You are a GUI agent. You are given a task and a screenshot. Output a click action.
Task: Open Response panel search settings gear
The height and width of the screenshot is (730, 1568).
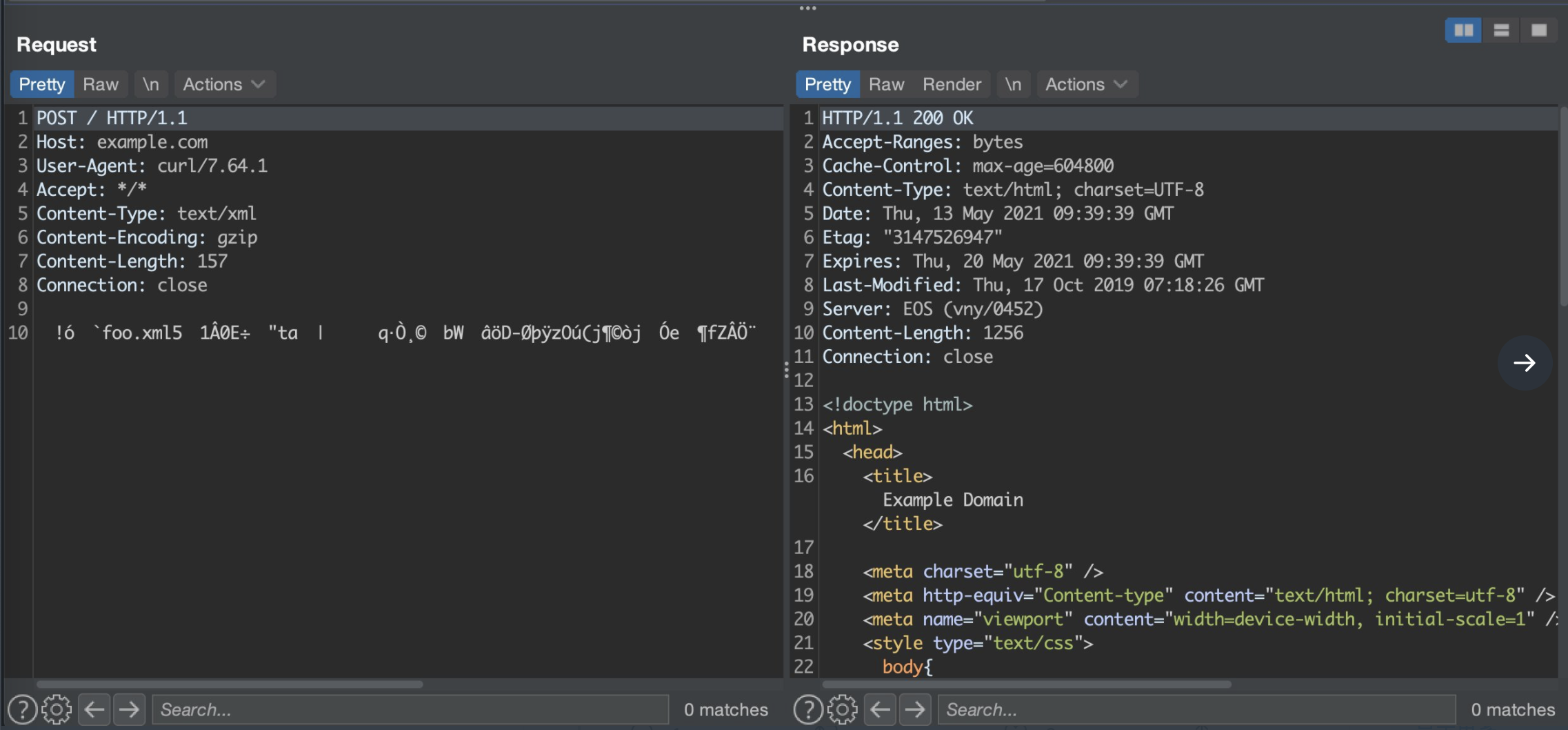(x=843, y=709)
